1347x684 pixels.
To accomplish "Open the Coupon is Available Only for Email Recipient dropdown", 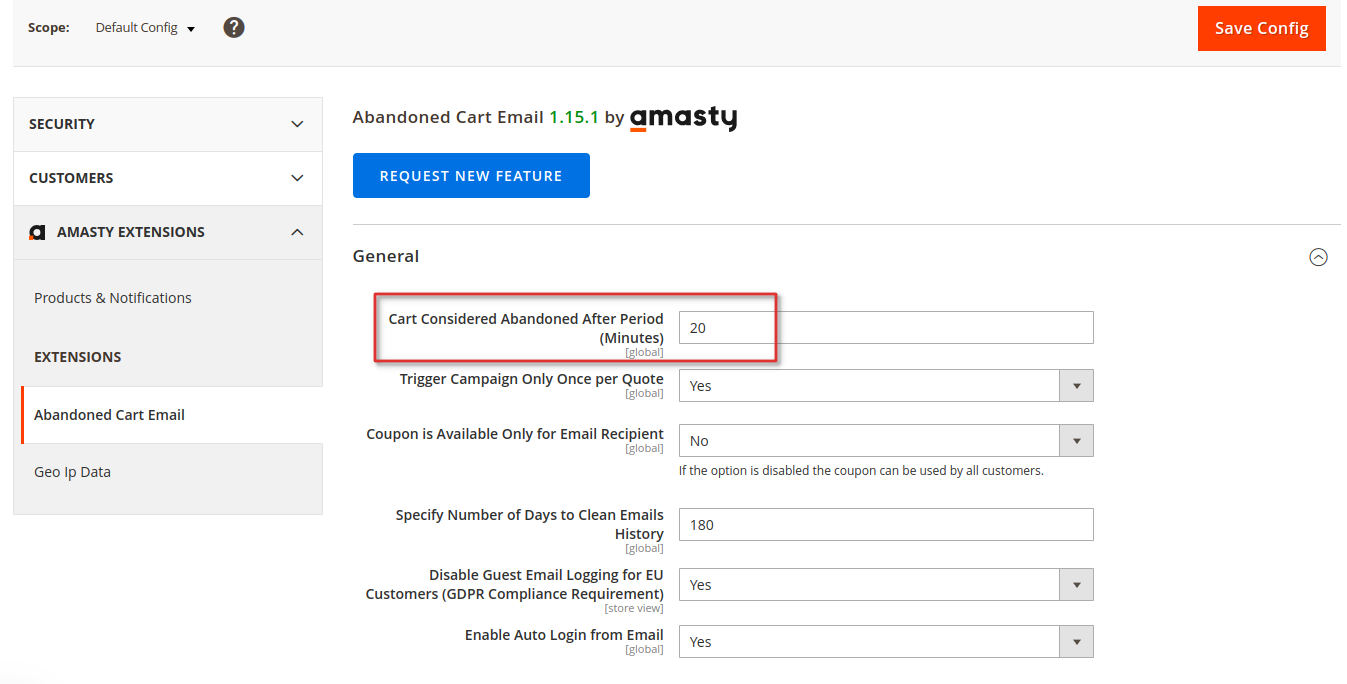I will click(x=886, y=441).
